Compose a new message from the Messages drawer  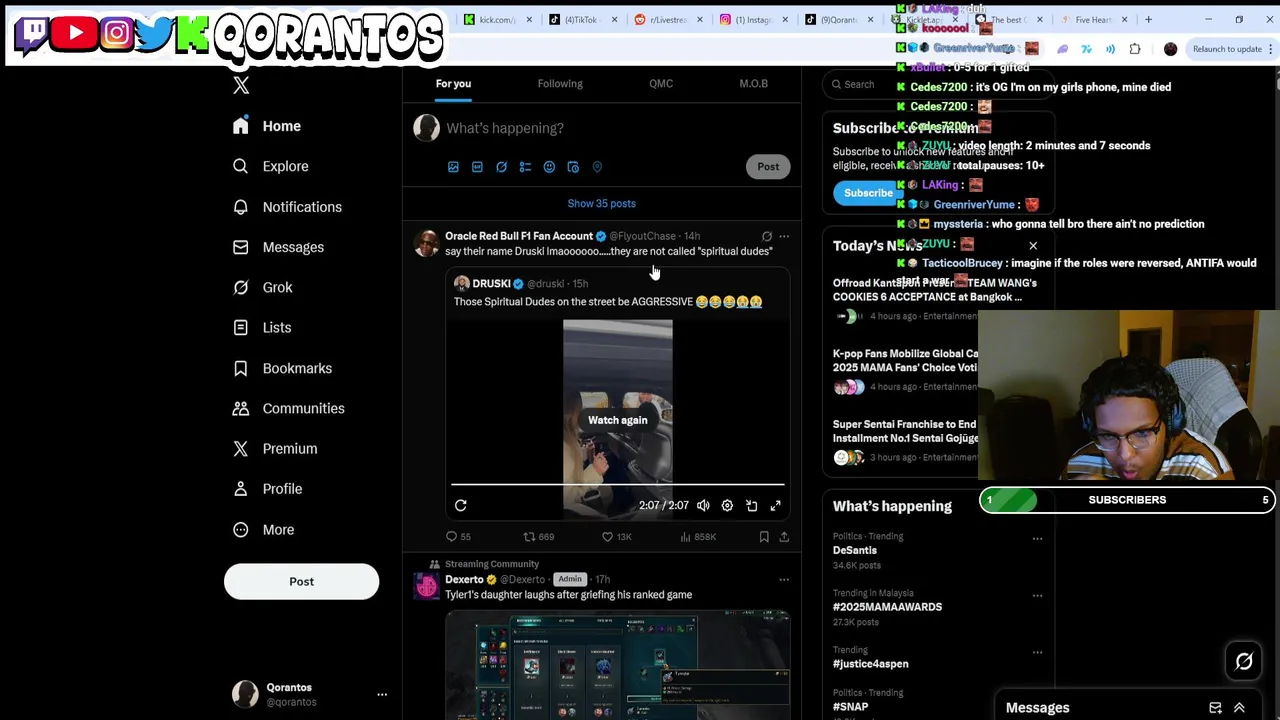click(1215, 708)
